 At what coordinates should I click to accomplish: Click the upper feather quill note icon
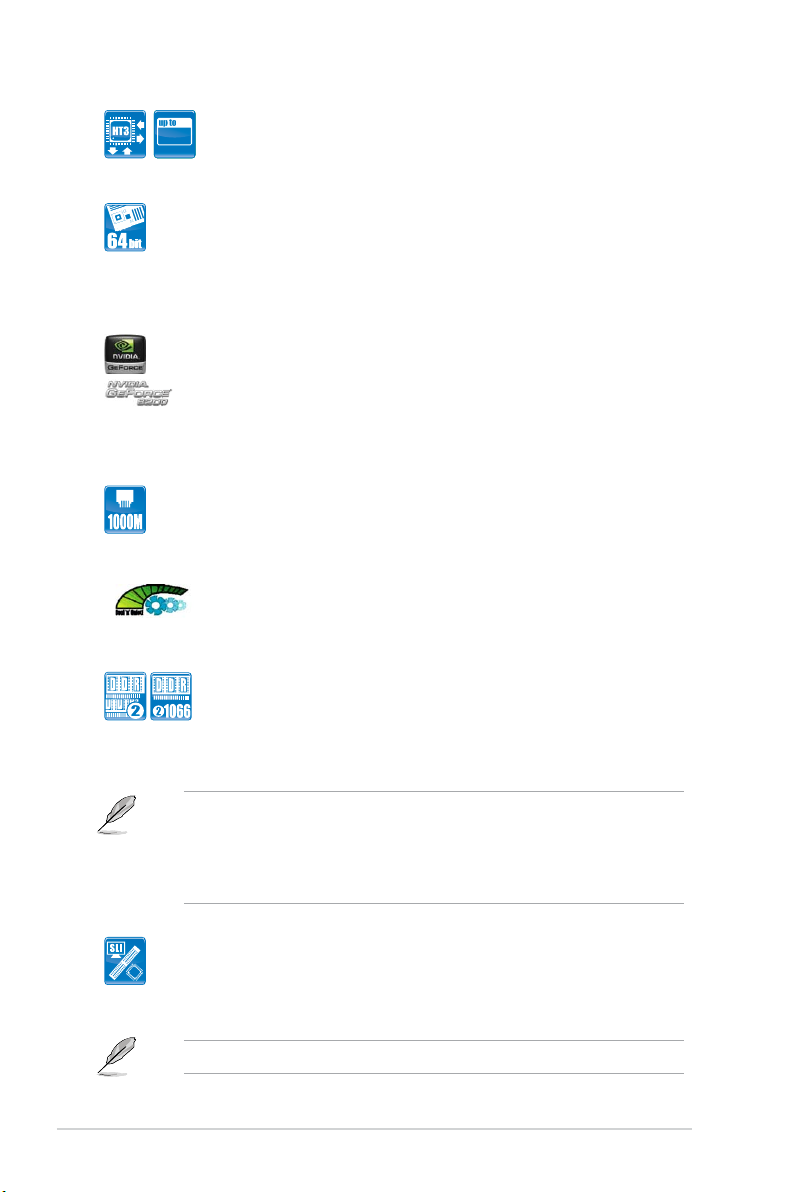pyautogui.click(x=117, y=814)
